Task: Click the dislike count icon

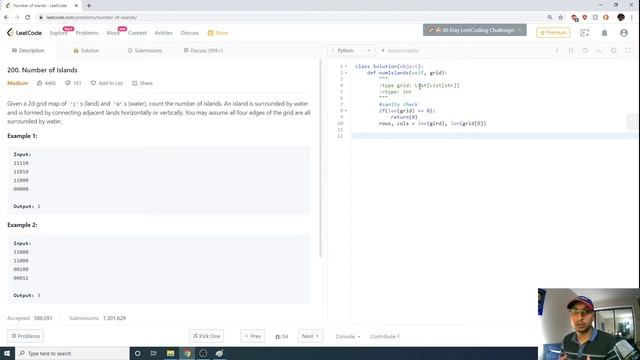Action: (x=68, y=83)
